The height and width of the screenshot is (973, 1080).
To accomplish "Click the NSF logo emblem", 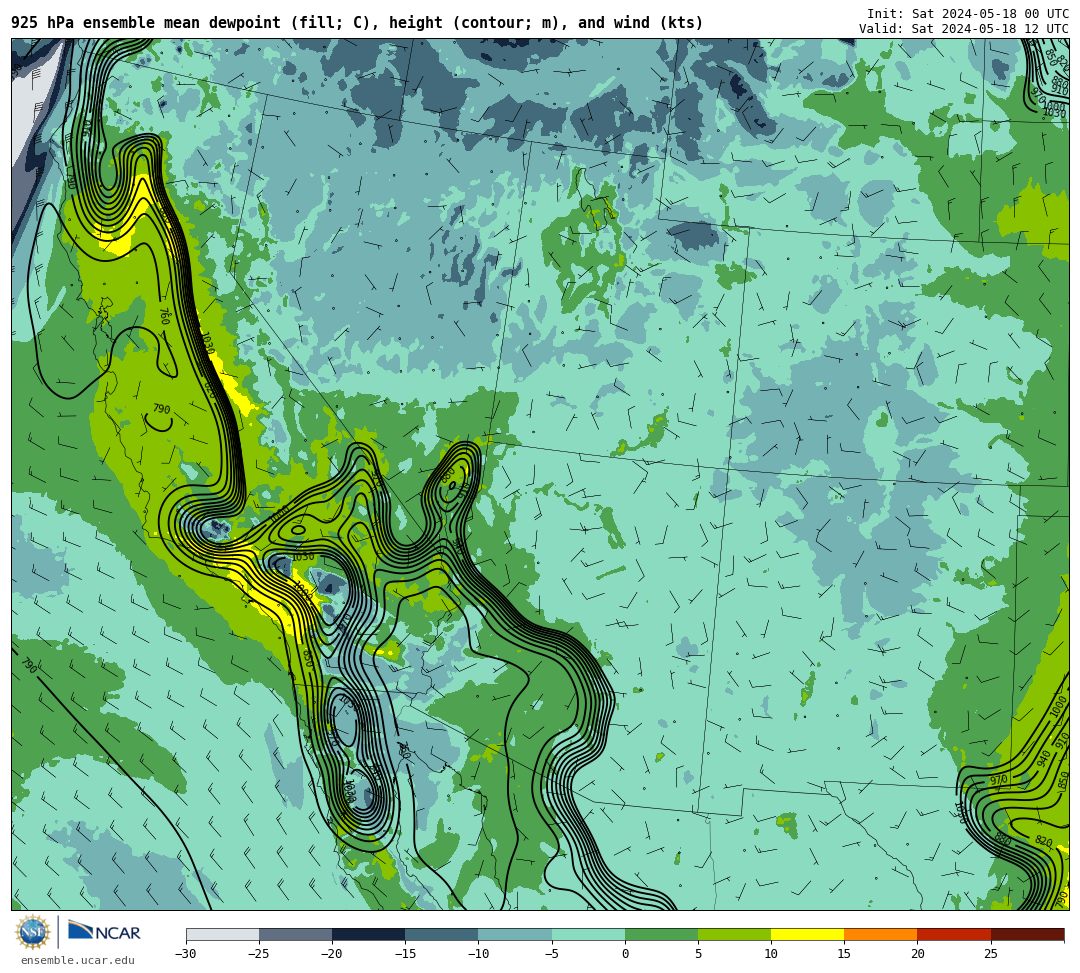I will 32,932.
